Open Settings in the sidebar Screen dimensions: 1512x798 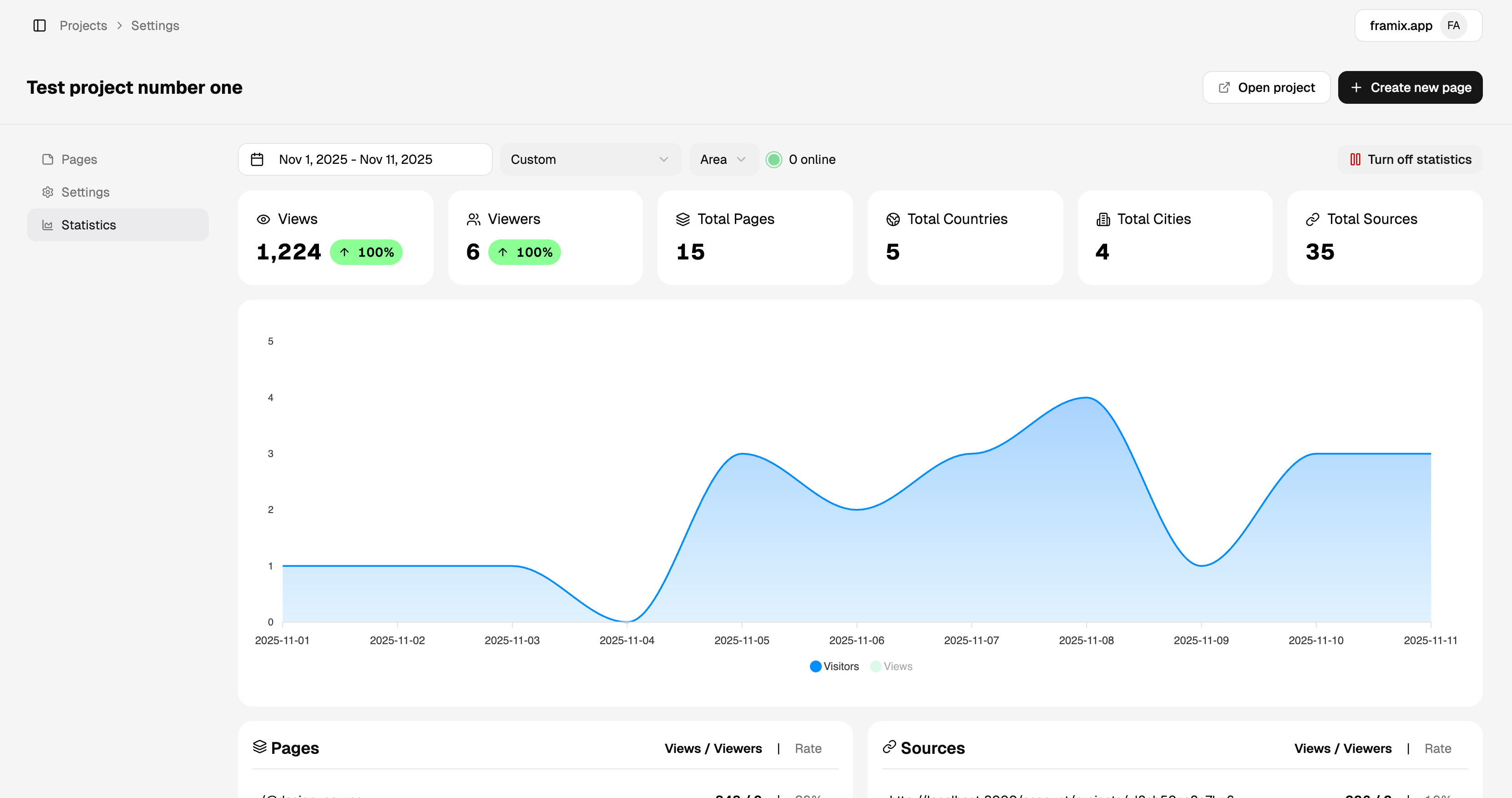click(x=85, y=192)
